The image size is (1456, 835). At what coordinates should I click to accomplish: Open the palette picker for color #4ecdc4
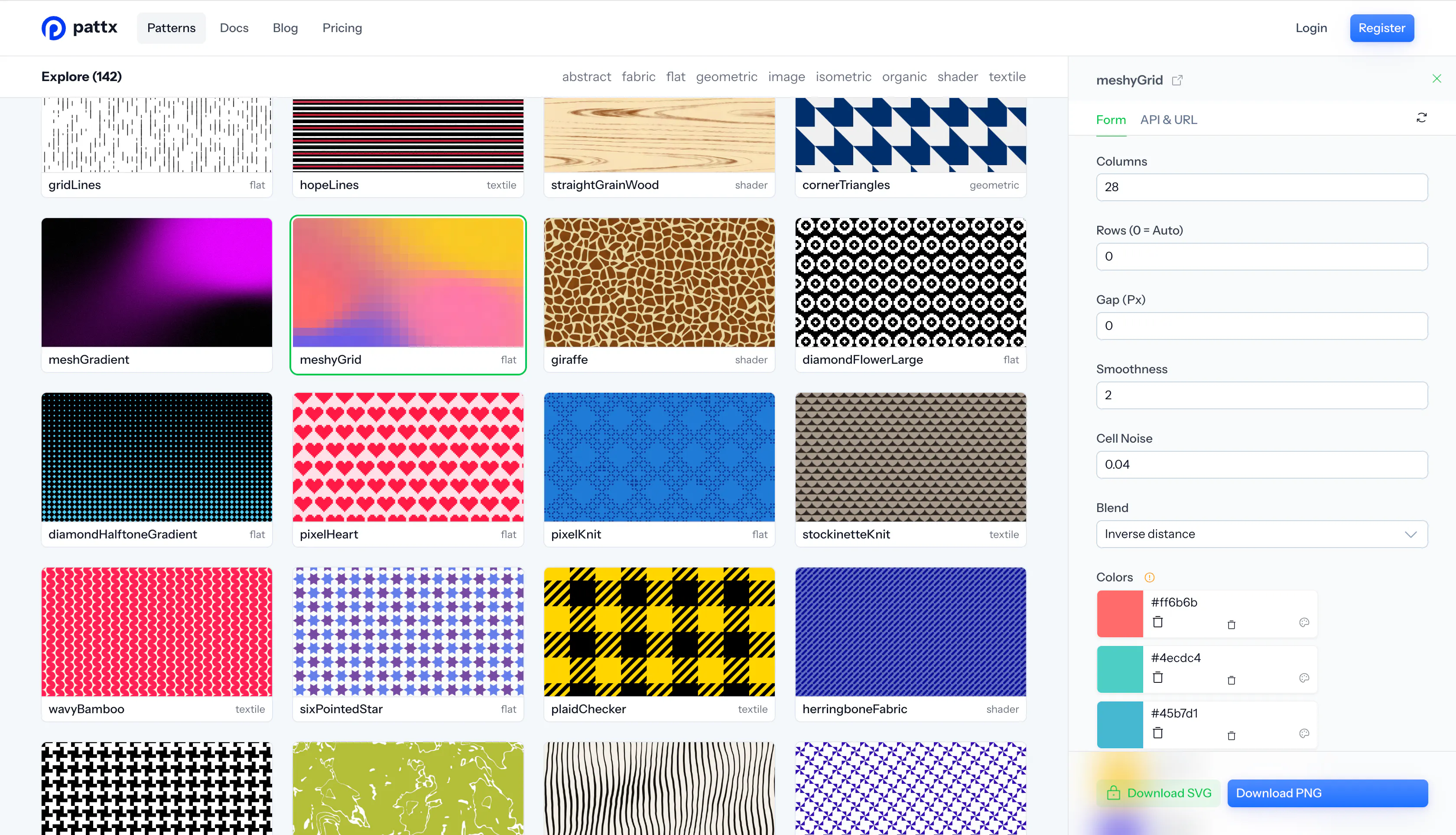pyautogui.click(x=1304, y=678)
